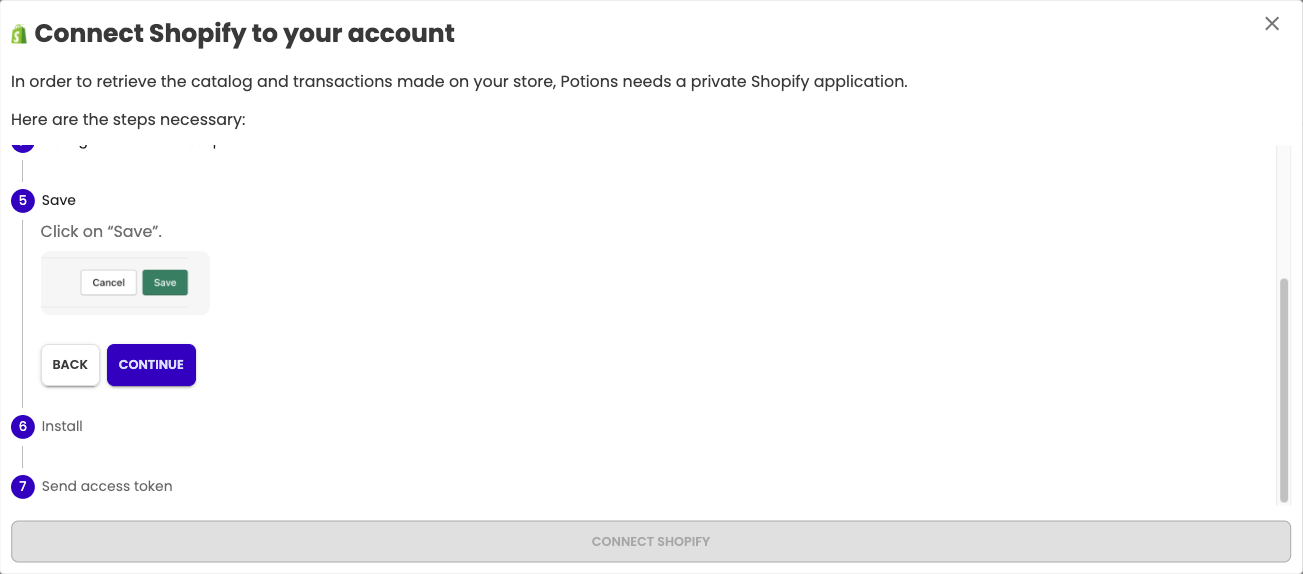
Task: Advance using the CONTINUE button
Action: click(x=151, y=365)
